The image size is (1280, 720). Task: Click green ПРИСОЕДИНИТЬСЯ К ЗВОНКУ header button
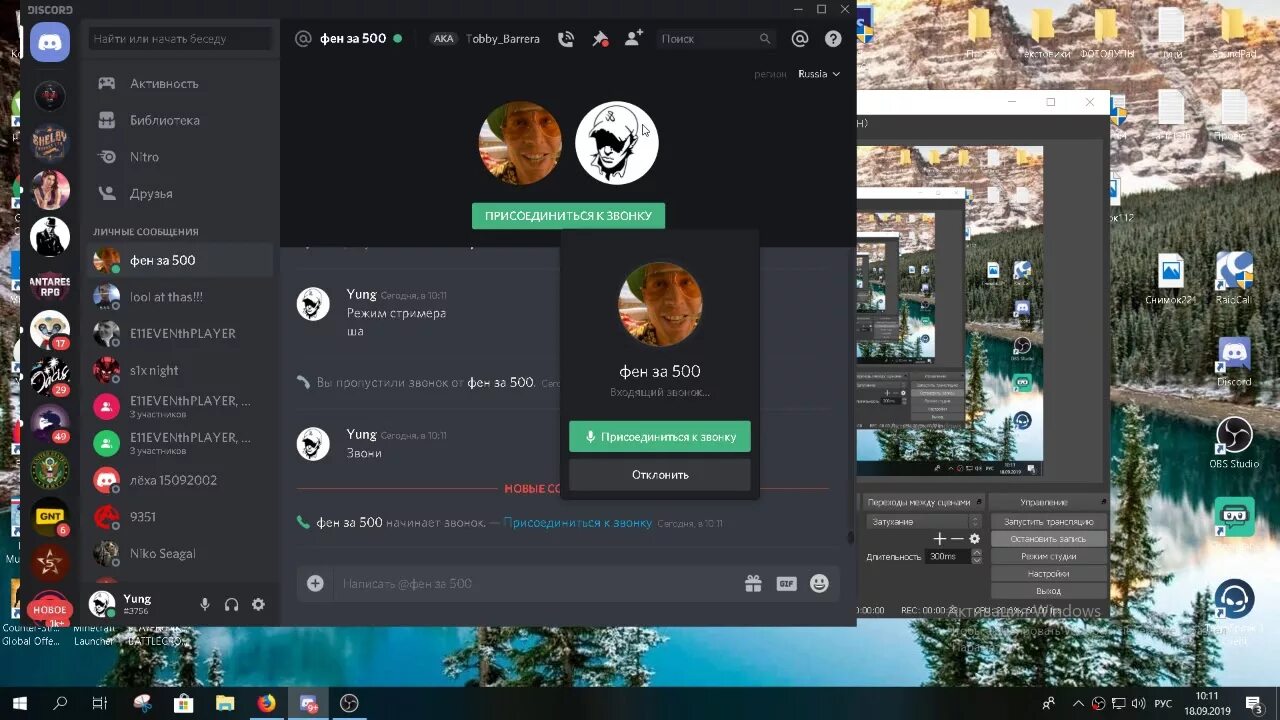[568, 216]
